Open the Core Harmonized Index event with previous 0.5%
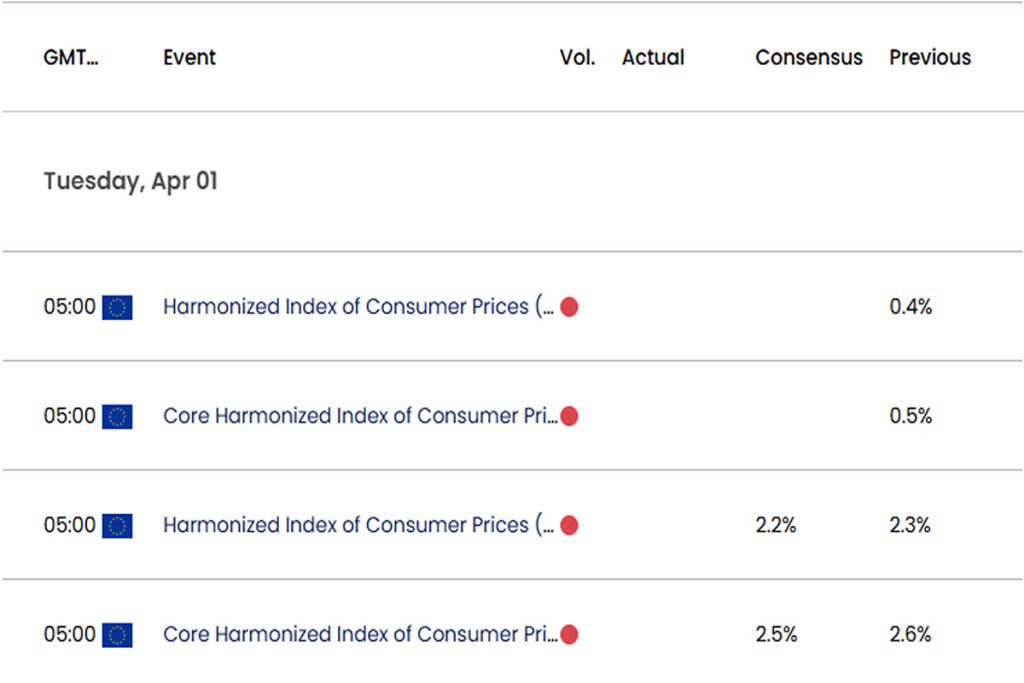 point(360,415)
